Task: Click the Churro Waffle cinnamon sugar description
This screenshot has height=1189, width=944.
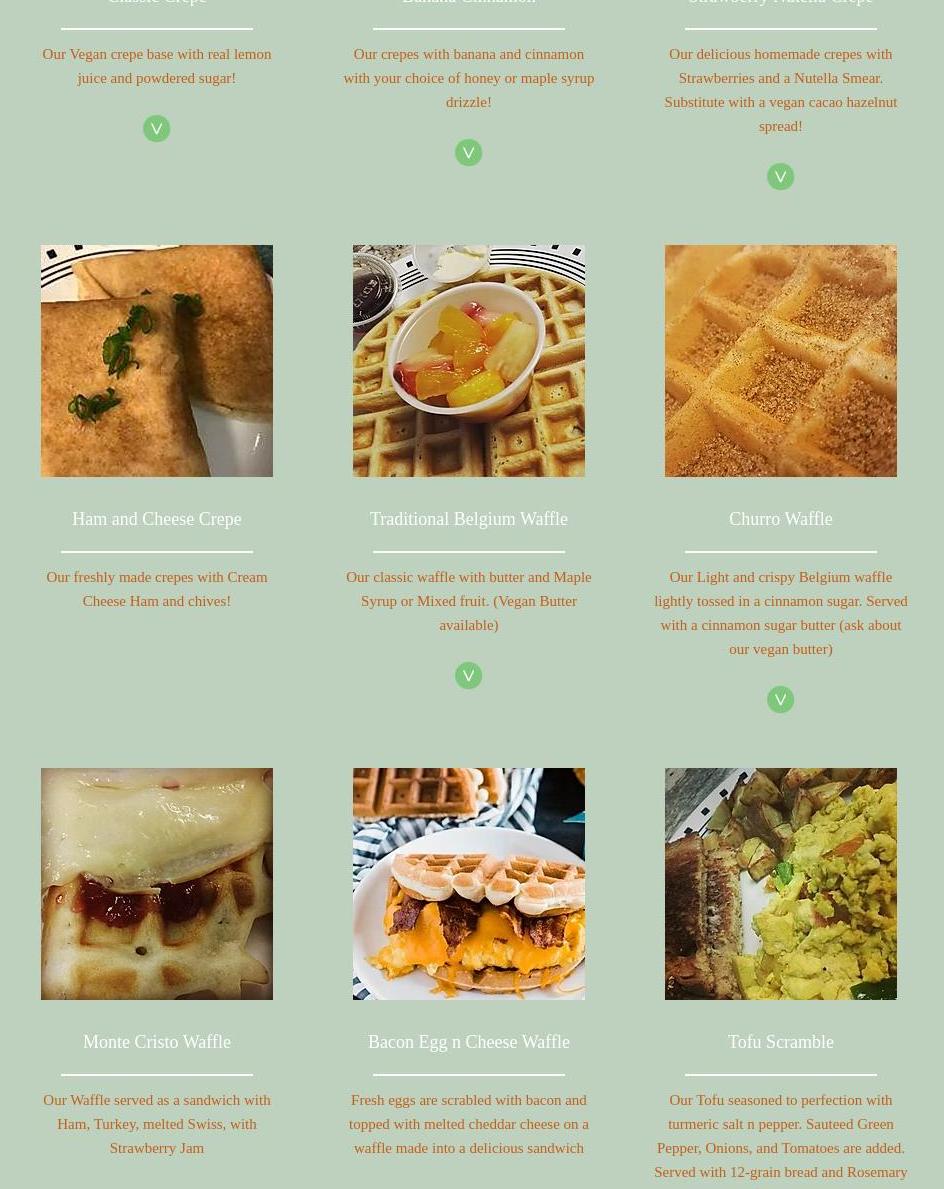Action: pos(781,613)
